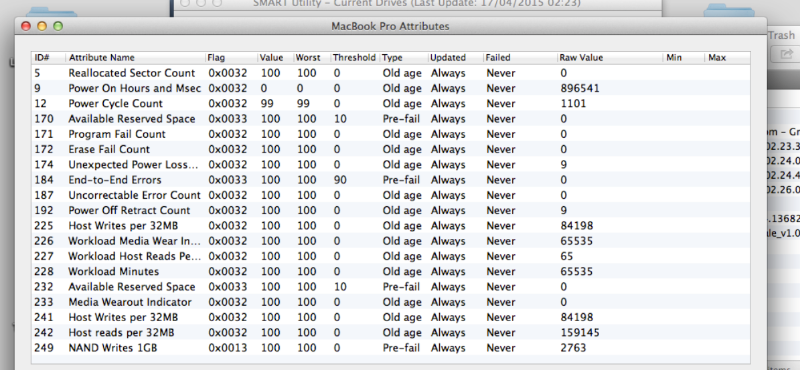800x370 pixels.
Task: Click raw value 896541
Action: [580, 88]
